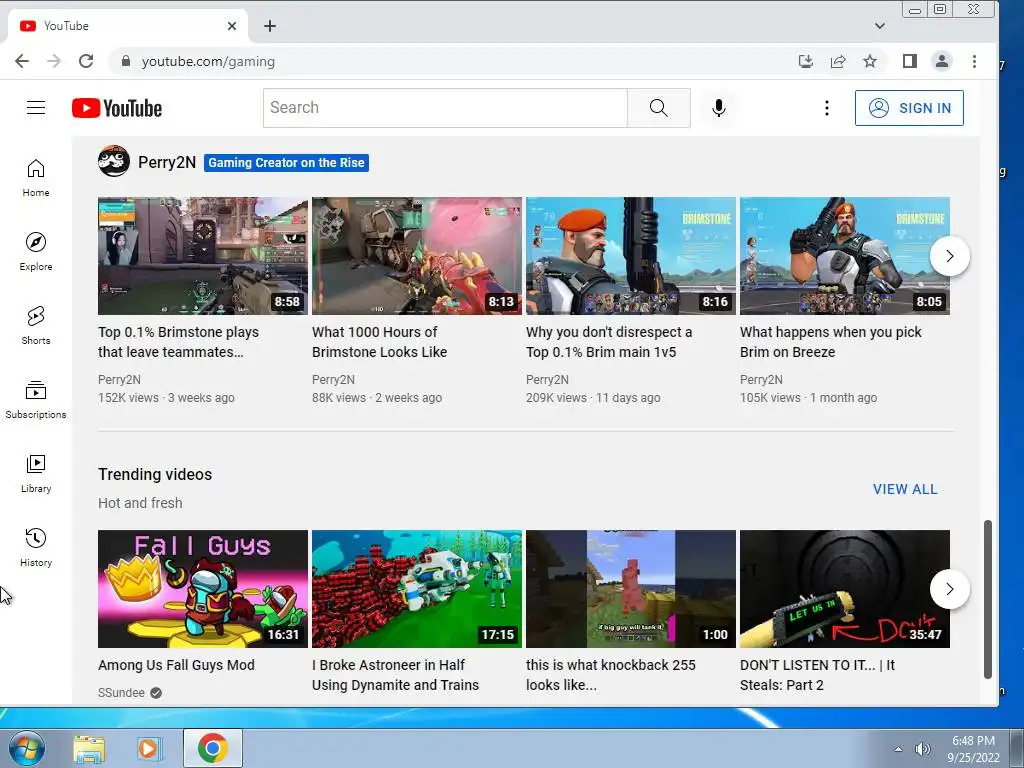
Task: Click the install app icon in address bar
Action: coord(805,61)
